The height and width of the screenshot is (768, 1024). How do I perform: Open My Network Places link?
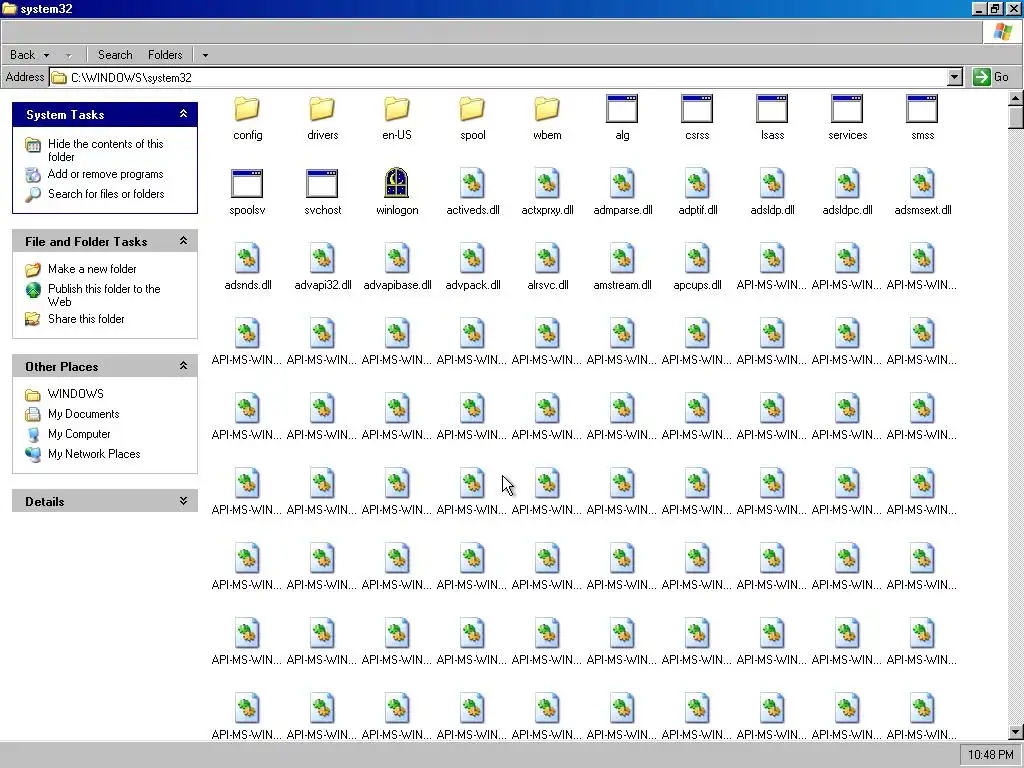94,454
